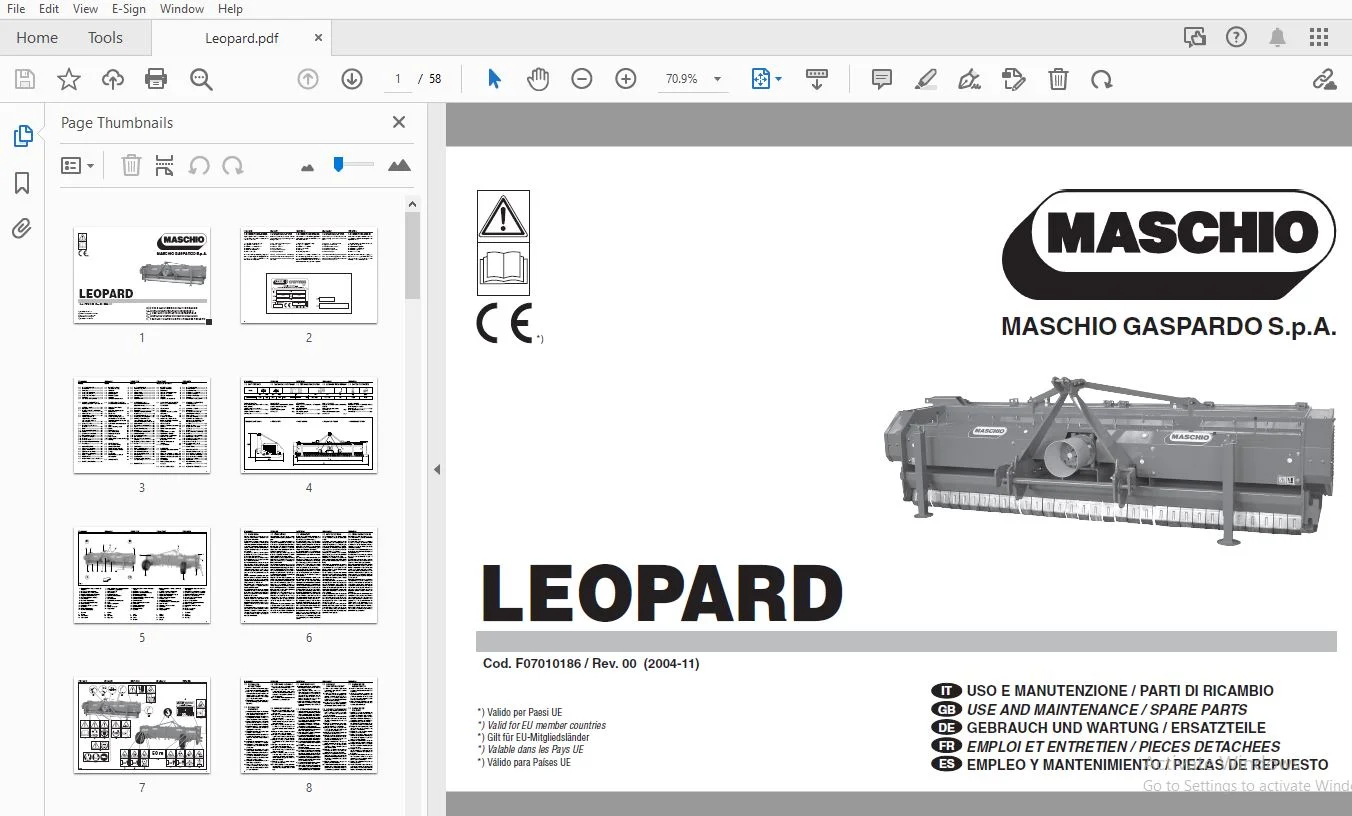Image resolution: width=1352 pixels, height=816 pixels.
Task: Open the fit page options tool
Action: [766, 79]
